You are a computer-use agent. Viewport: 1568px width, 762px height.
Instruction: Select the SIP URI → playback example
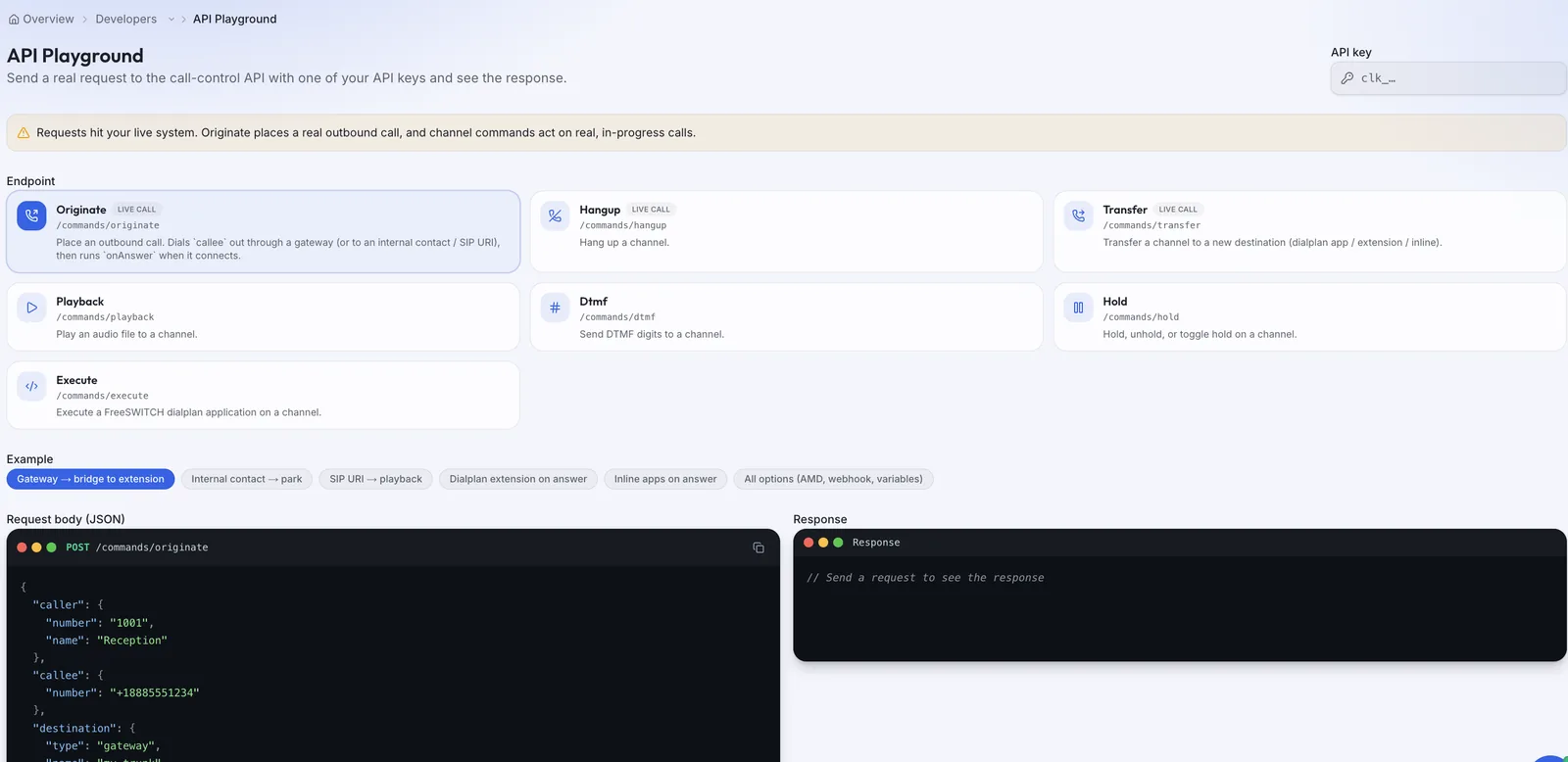(375, 479)
